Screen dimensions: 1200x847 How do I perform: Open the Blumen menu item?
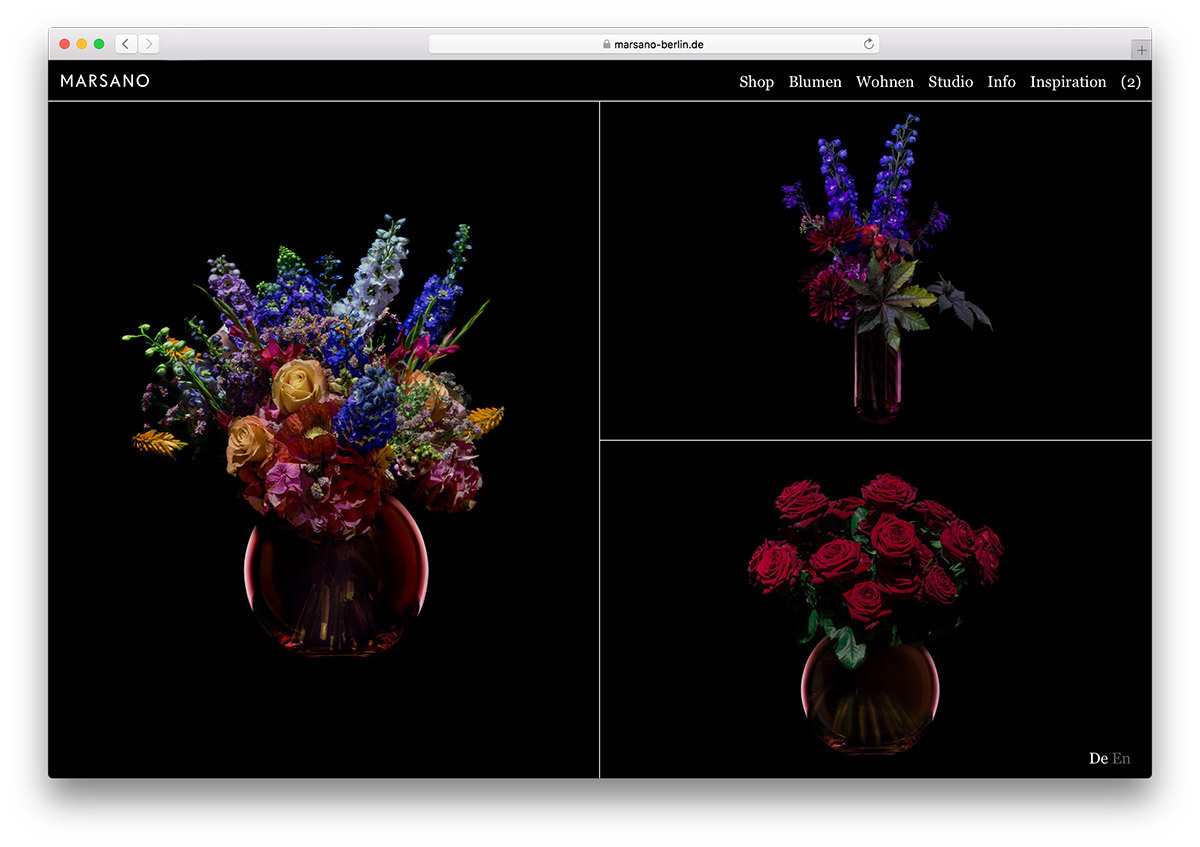pyautogui.click(x=815, y=82)
